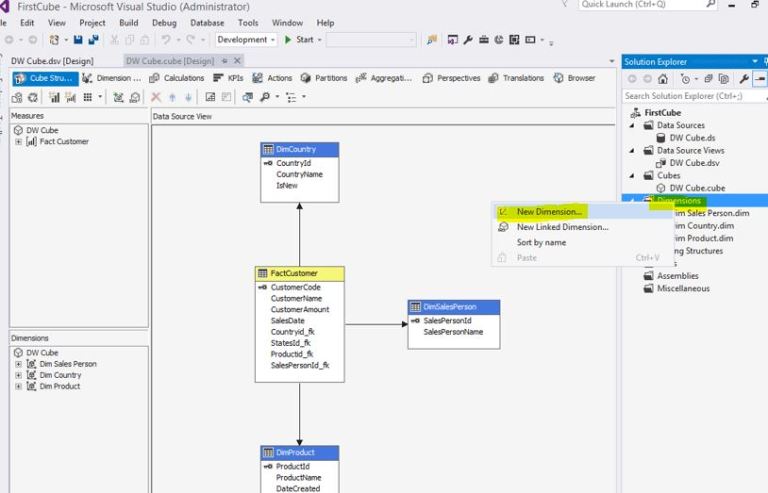
Task: Click the New Project icon in toolbar
Action: [54, 40]
